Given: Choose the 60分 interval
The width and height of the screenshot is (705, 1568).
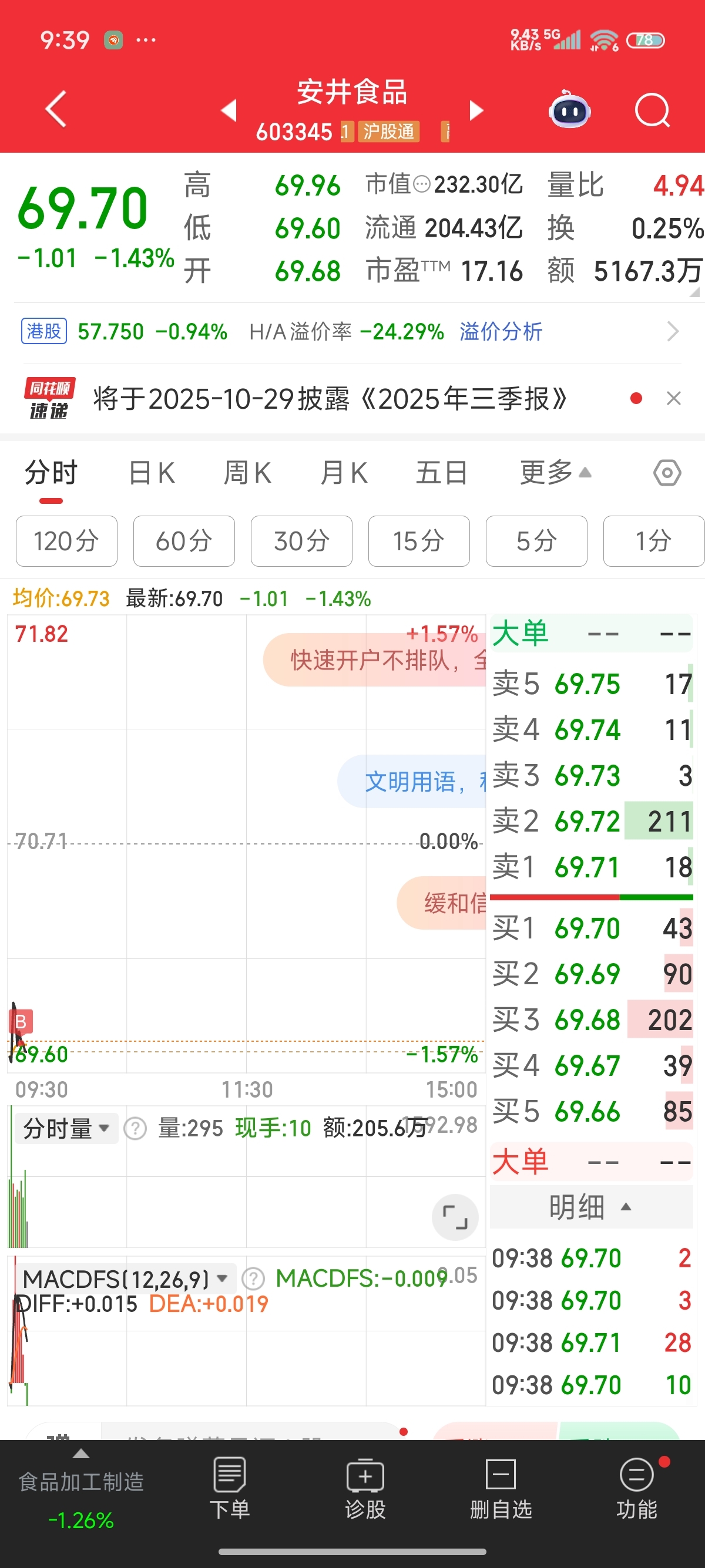Looking at the screenshot, I should (x=184, y=540).
